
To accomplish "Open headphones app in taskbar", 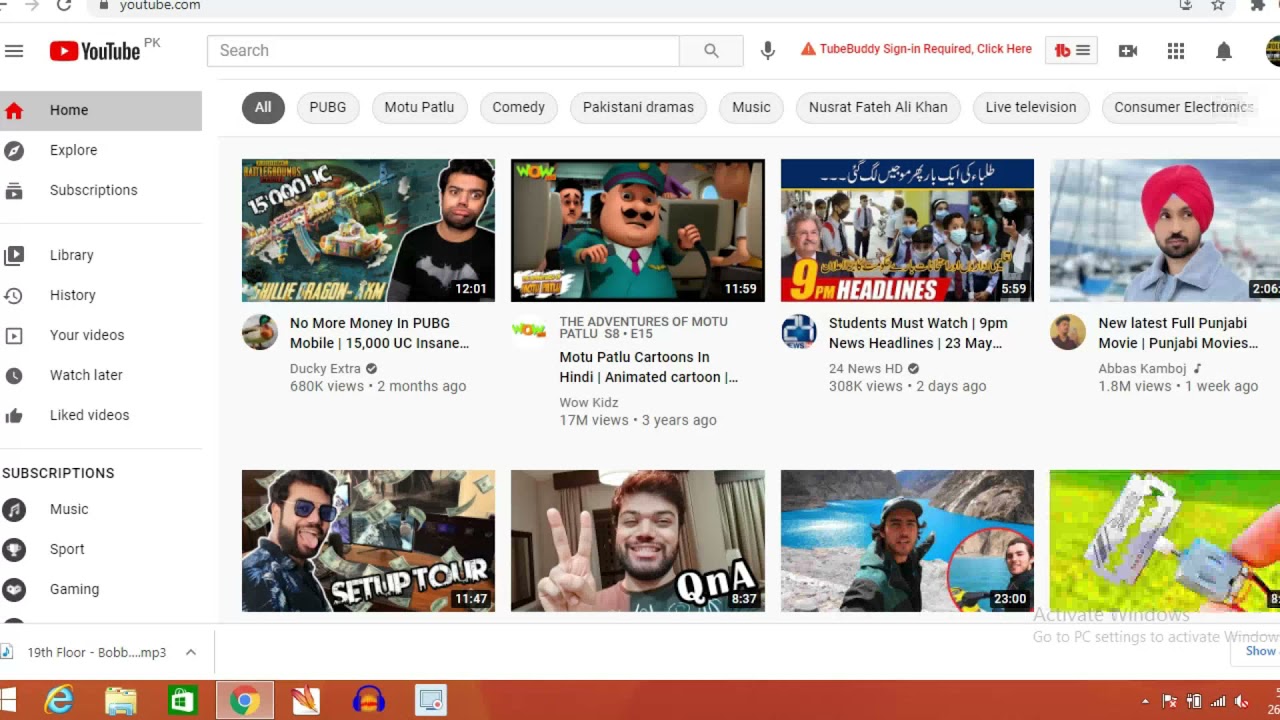I will (369, 700).
